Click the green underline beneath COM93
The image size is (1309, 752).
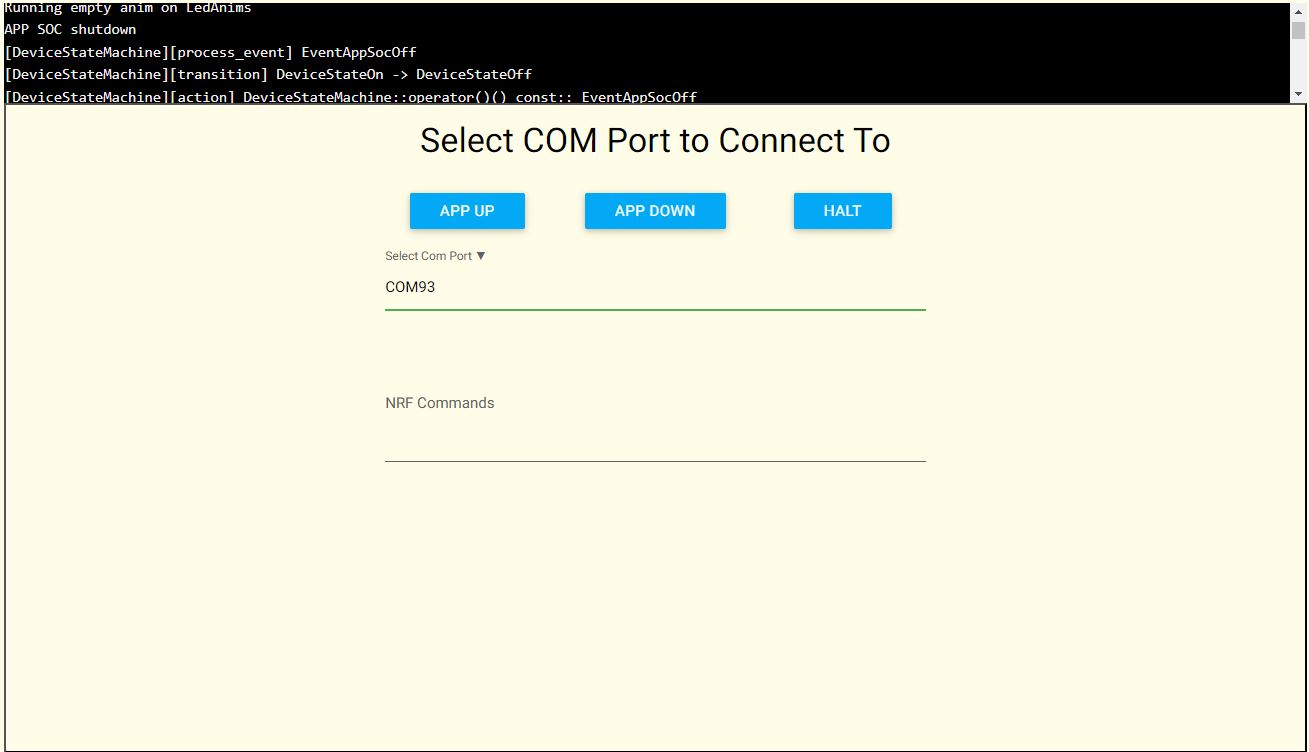tap(655, 310)
